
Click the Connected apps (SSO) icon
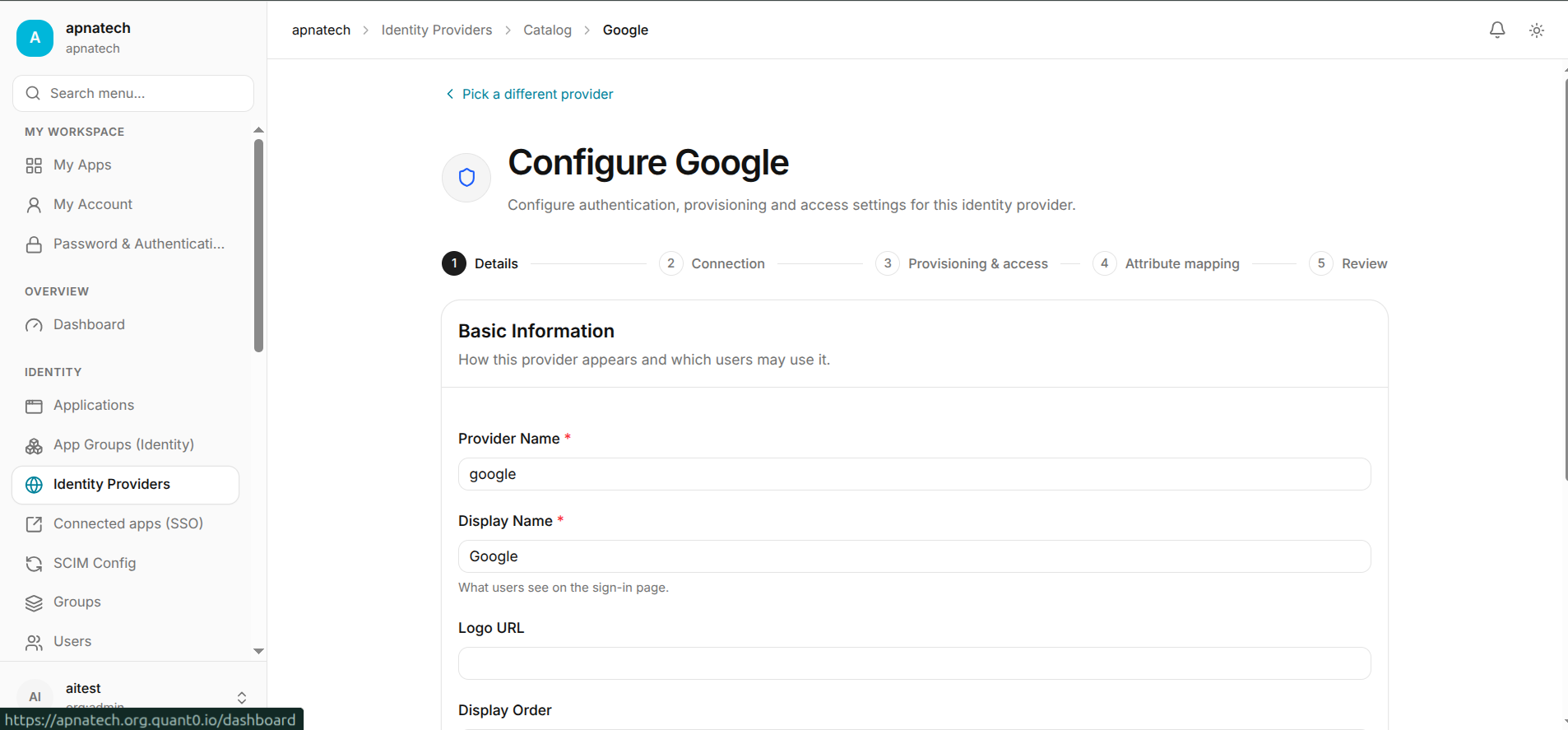point(34,524)
